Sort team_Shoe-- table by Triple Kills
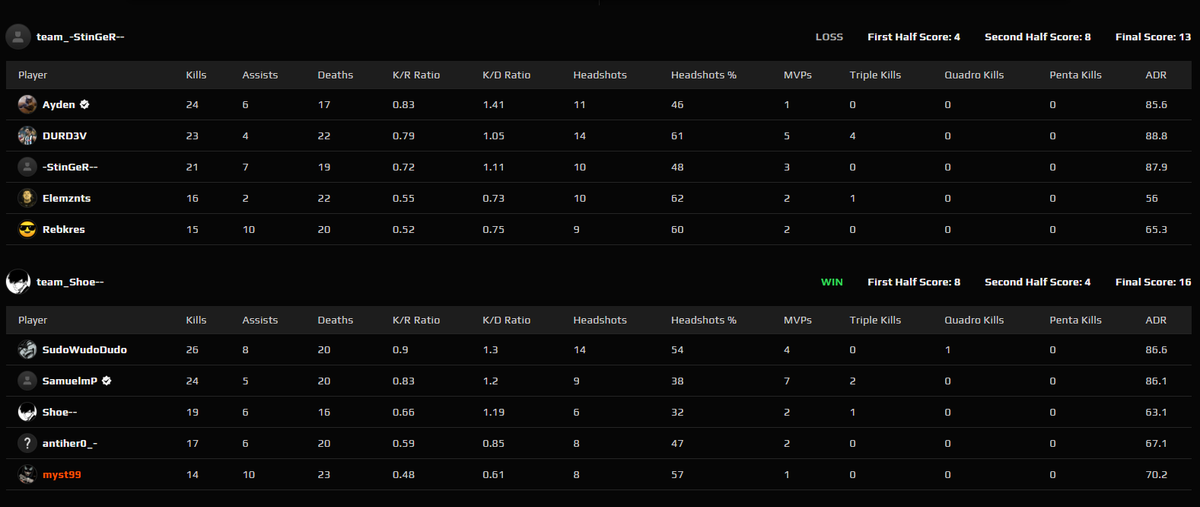The image size is (1200, 507). pos(875,320)
